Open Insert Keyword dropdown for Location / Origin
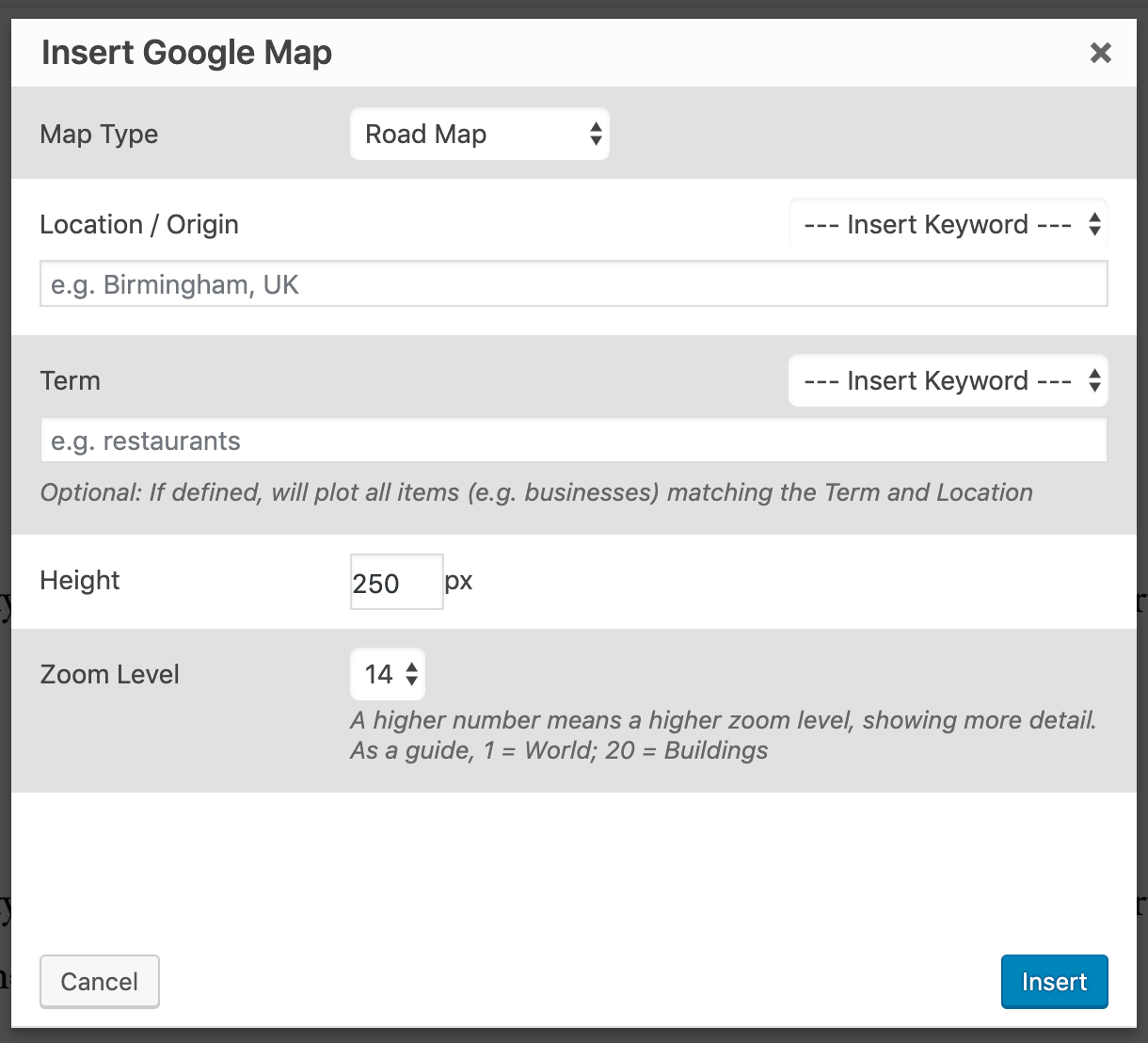1148x1043 pixels. click(x=949, y=224)
